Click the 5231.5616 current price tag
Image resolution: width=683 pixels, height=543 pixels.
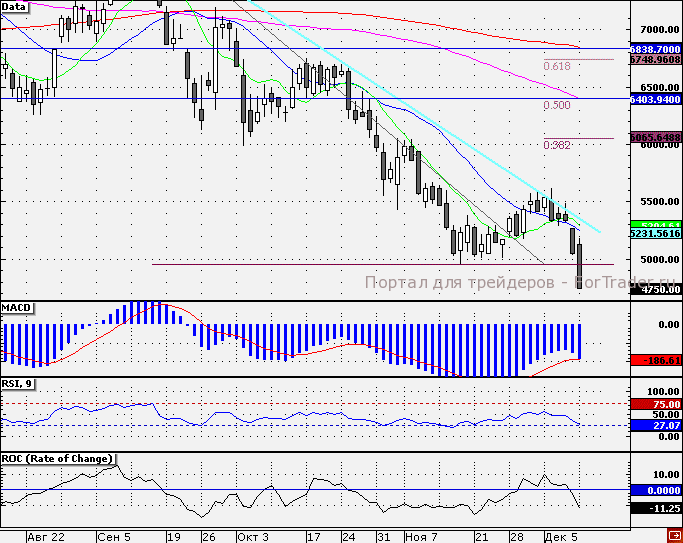[x=656, y=233]
